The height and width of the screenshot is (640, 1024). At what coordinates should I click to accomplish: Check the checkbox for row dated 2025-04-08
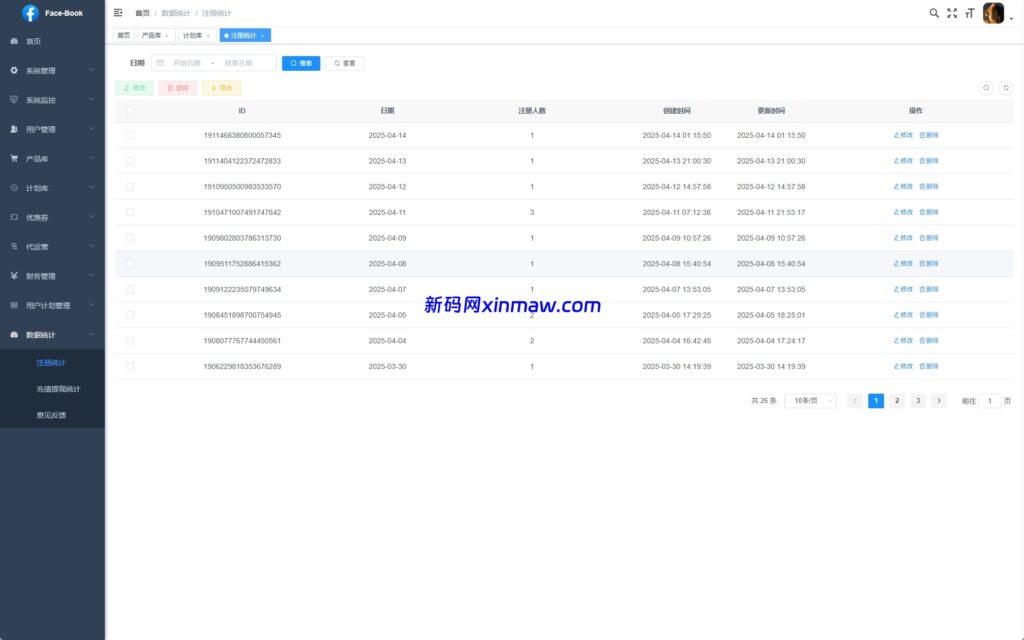point(129,263)
